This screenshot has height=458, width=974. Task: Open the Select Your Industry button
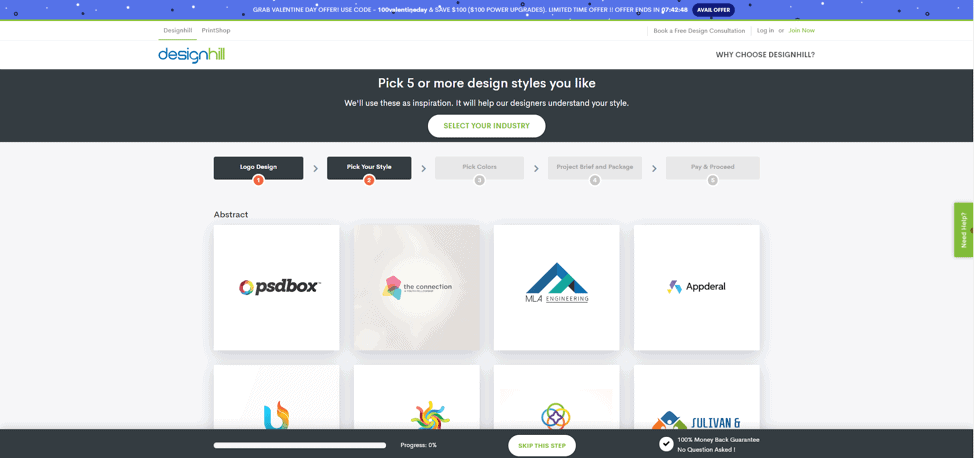click(486, 126)
